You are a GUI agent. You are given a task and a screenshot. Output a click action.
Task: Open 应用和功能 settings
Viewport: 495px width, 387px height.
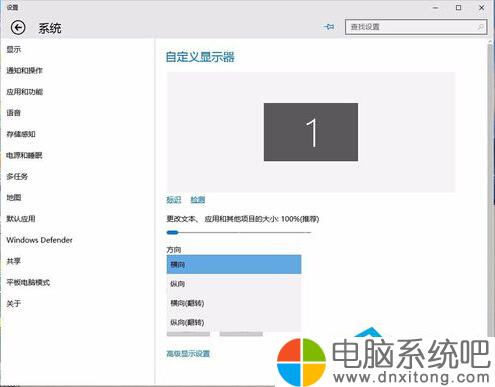tap(24, 92)
